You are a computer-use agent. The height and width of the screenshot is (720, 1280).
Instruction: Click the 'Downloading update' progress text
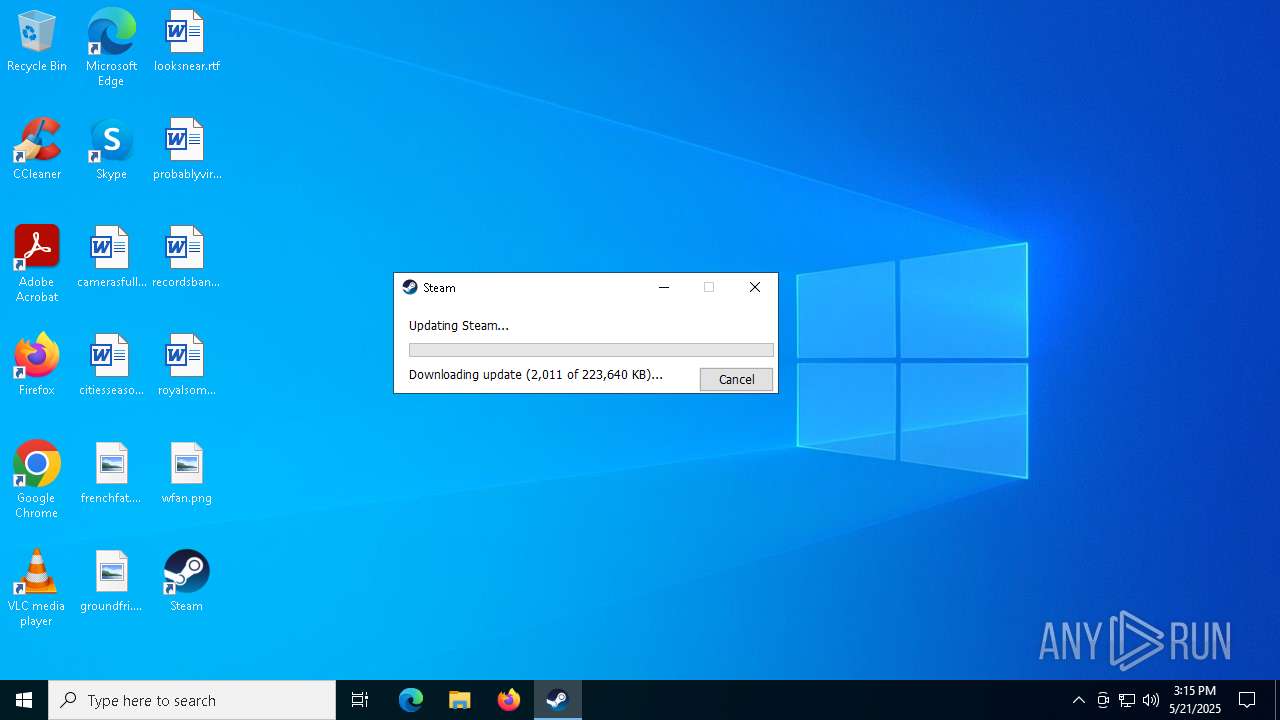(536, 374)
